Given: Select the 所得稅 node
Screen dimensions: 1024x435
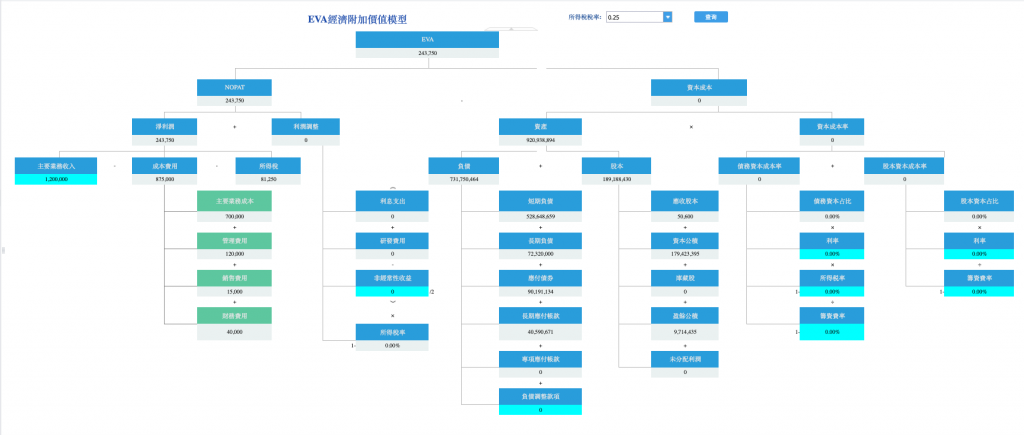Looking at the screenshot, I should (x=268, y=166).
